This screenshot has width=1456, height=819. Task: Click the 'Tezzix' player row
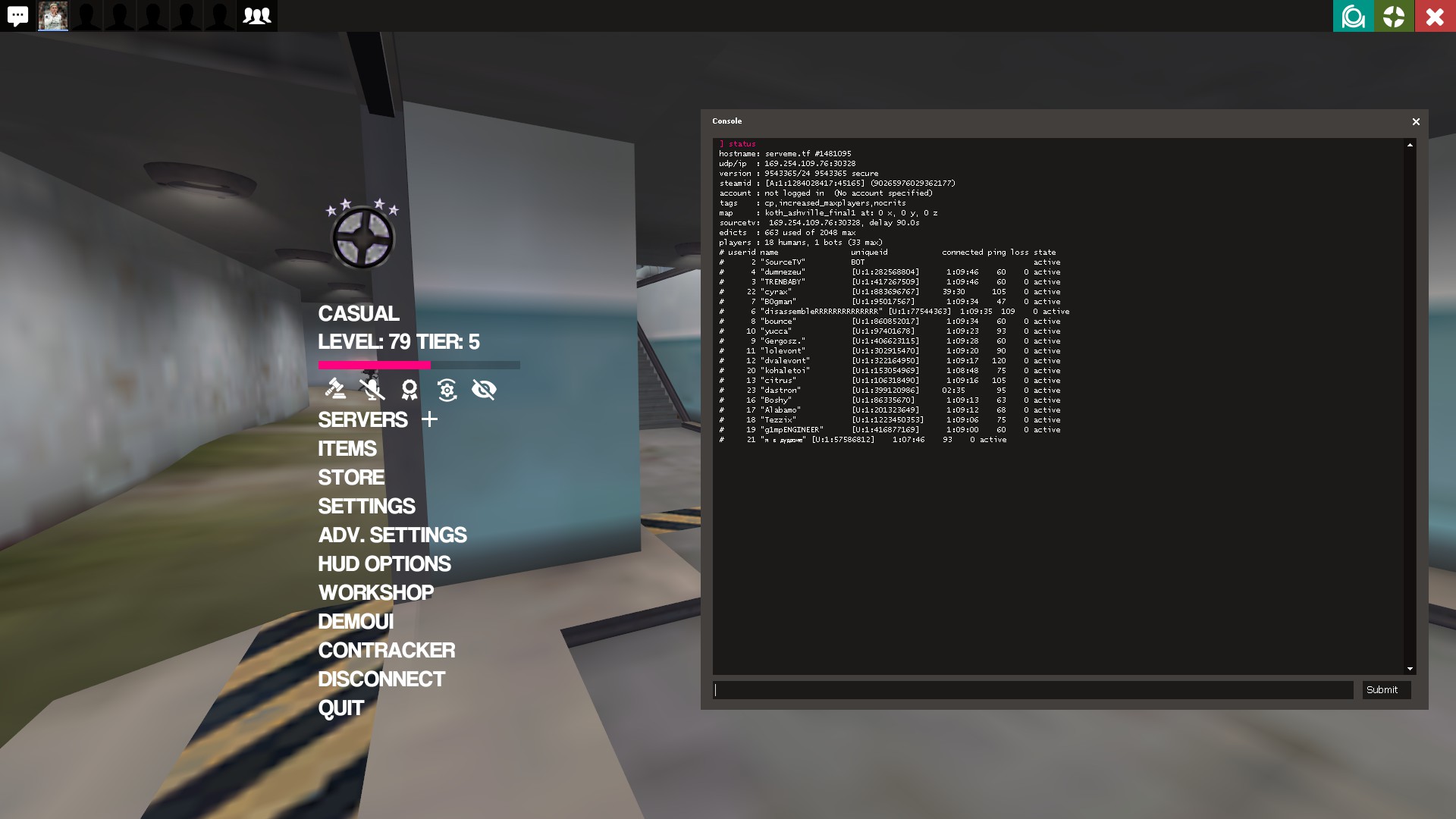[x=890, y=419]
